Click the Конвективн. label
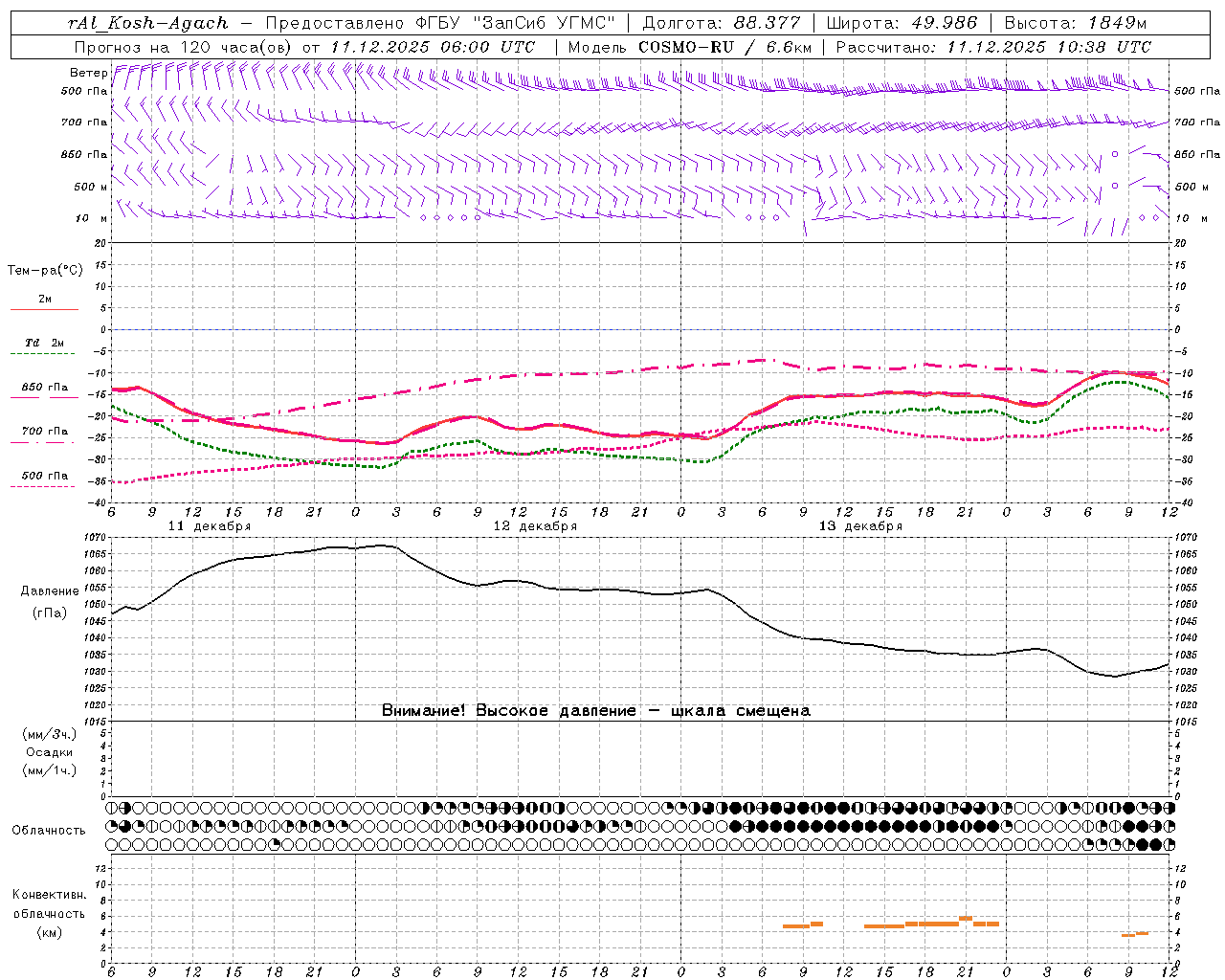Image resolution: width=1225 pixels, height=980 pixels. 50,895
